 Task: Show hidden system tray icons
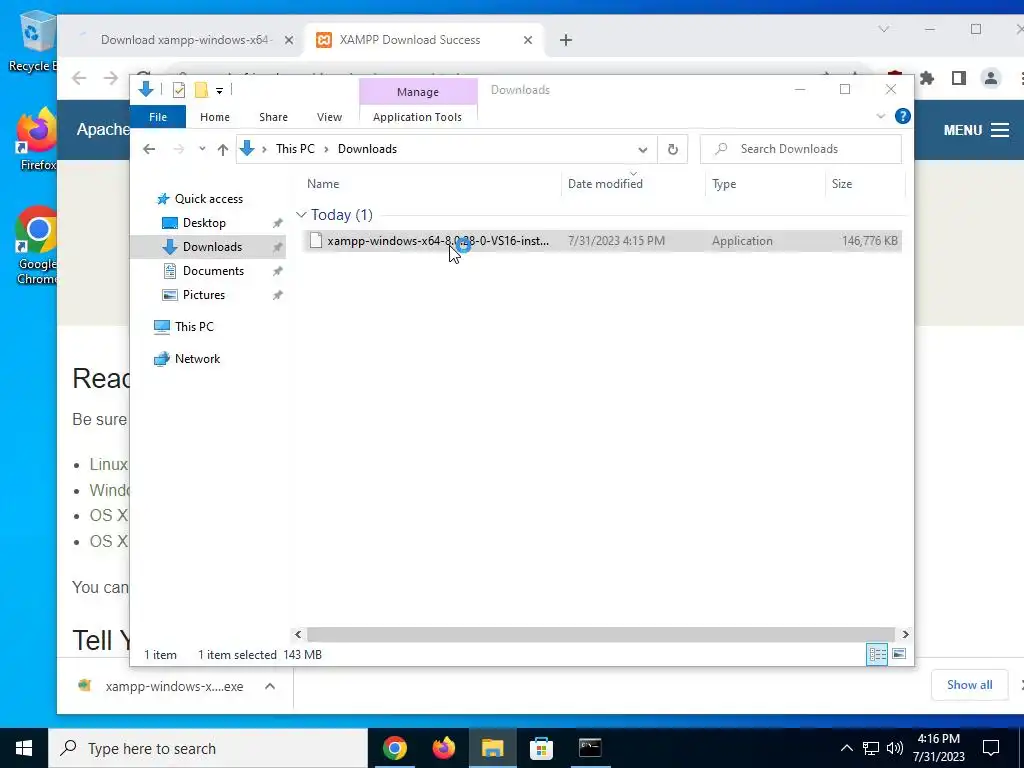click(x=846, y=748)
